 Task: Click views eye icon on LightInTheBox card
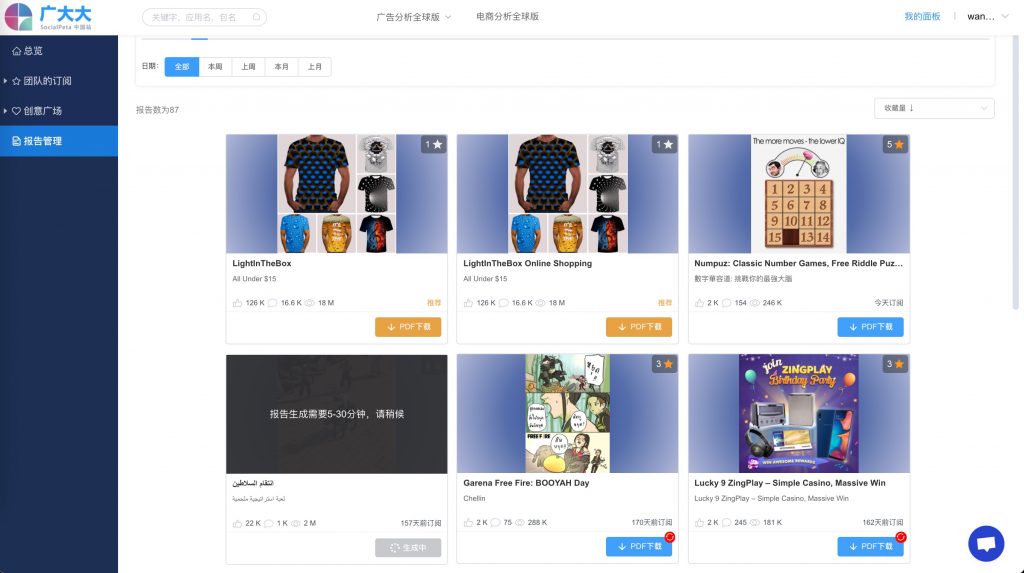coord(310,303)
